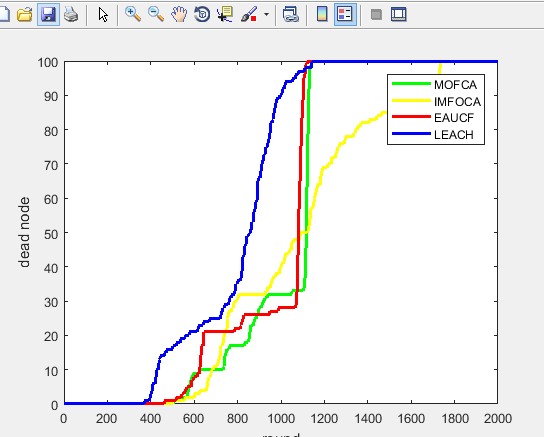
Task: Print the figure using the printer icon
Action: (71, 15)
